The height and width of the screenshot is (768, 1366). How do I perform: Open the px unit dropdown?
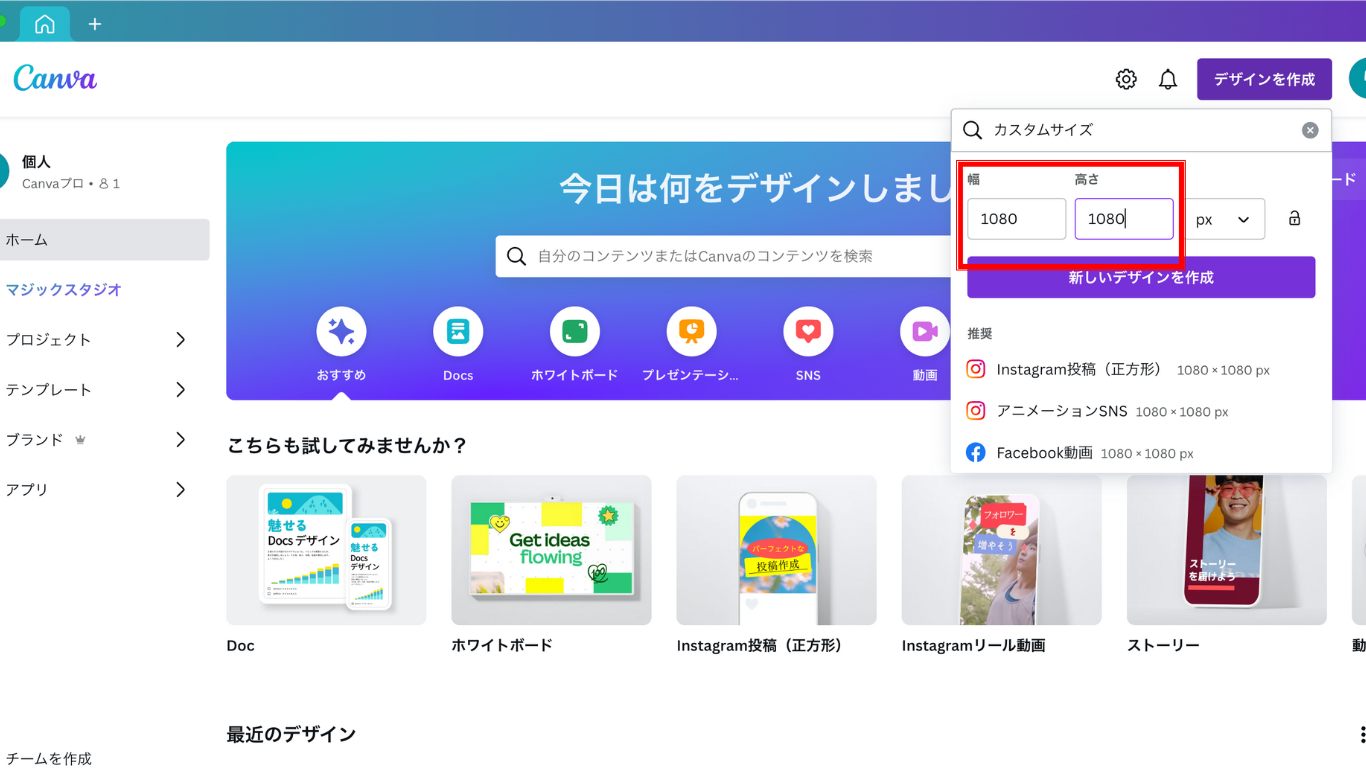tap(1224, 219)
